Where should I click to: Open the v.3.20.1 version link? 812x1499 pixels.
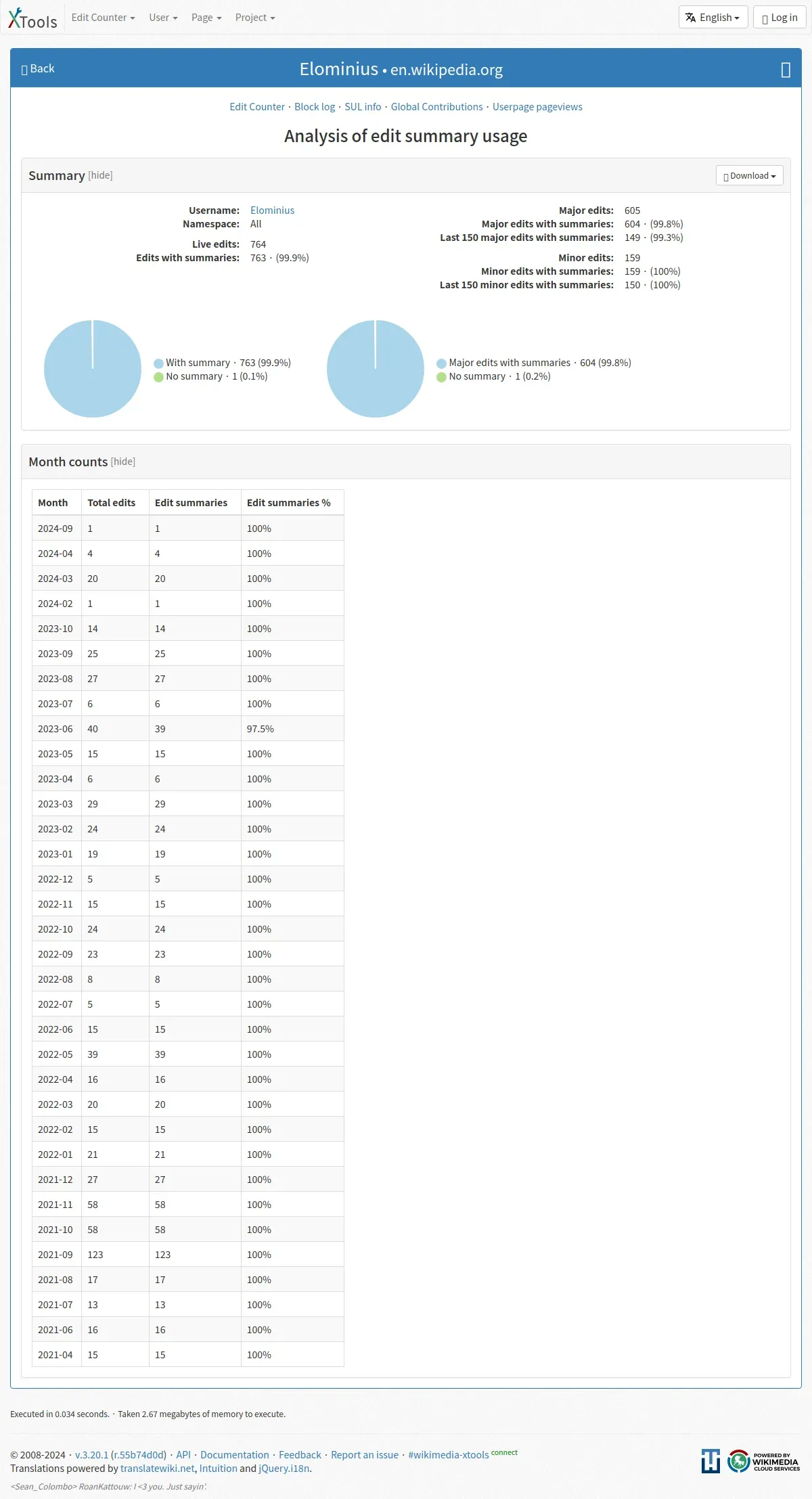pyautogui.click(x=91, y=1455)
